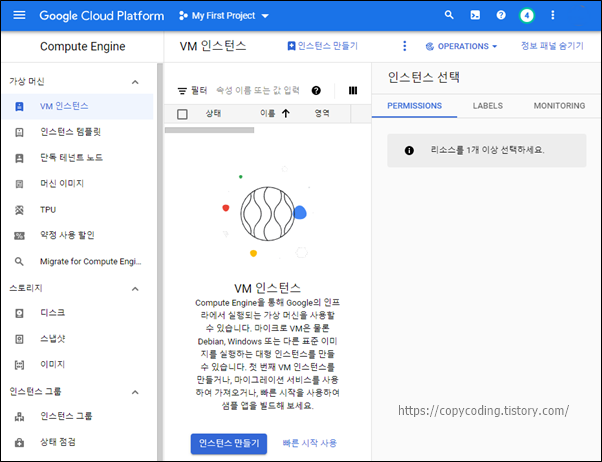Open the hamburger navigation menu

point(19,15)
